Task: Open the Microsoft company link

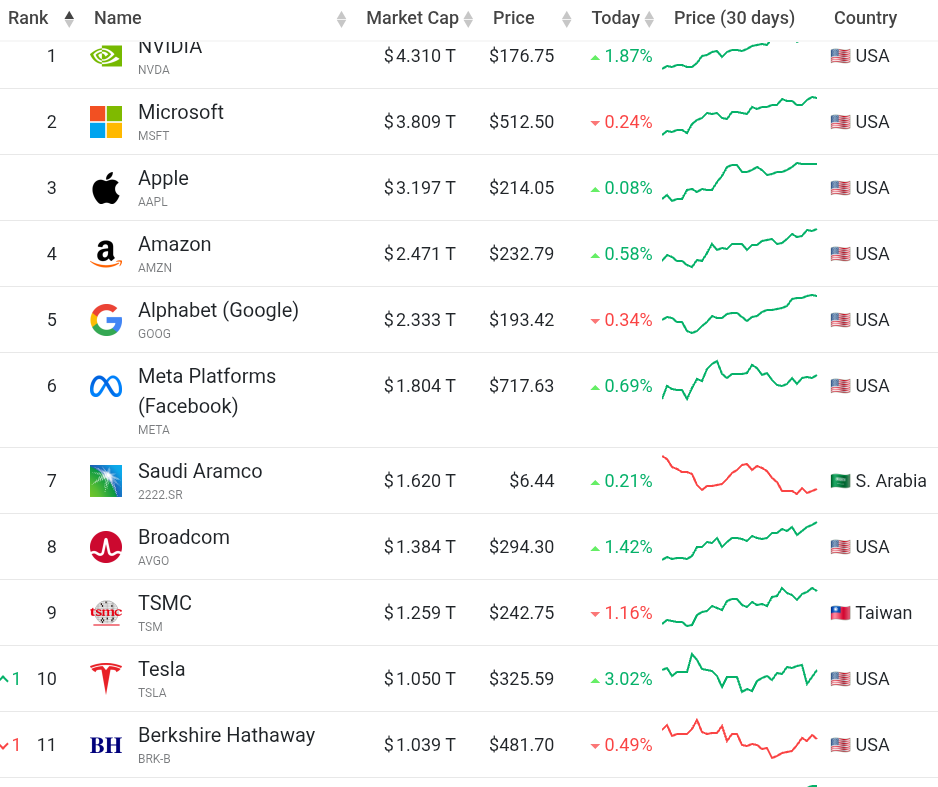Action: click(181, 112)
